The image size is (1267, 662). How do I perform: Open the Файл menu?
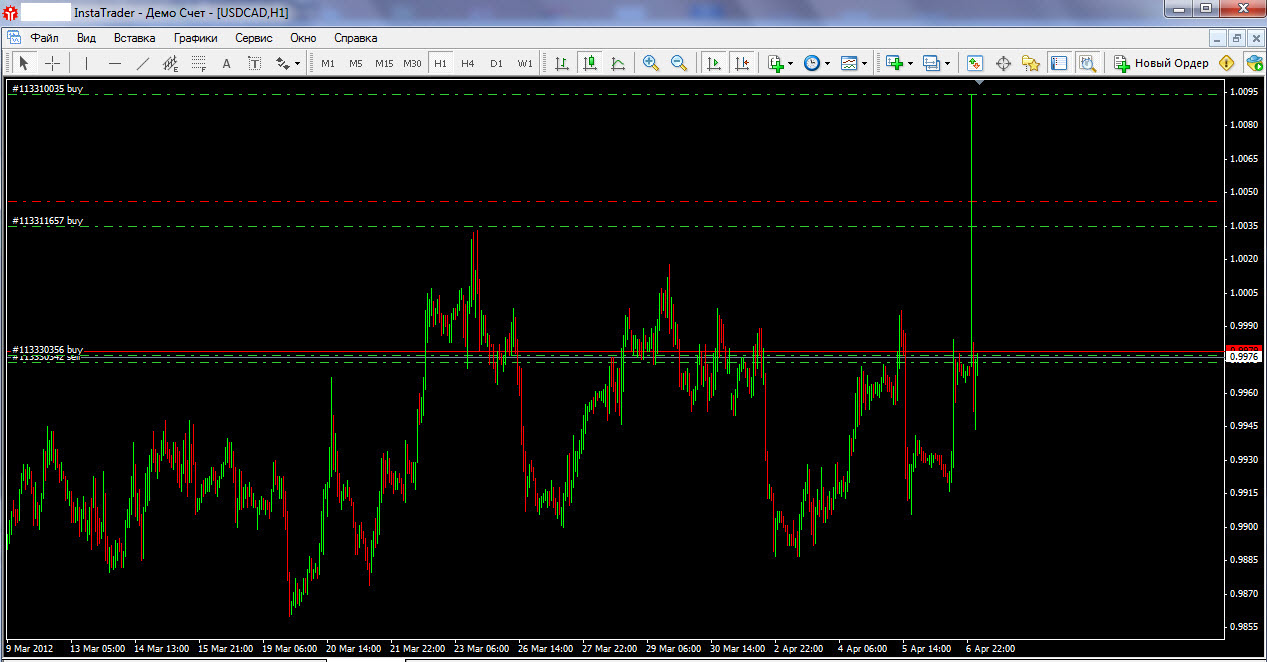(x=44, y=38)
